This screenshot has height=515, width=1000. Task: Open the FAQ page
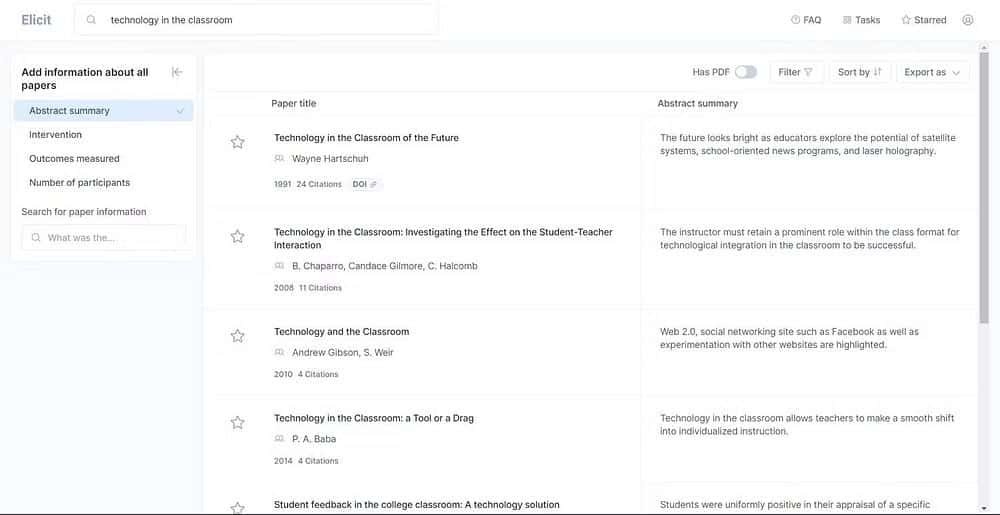(x=805, y=20)
